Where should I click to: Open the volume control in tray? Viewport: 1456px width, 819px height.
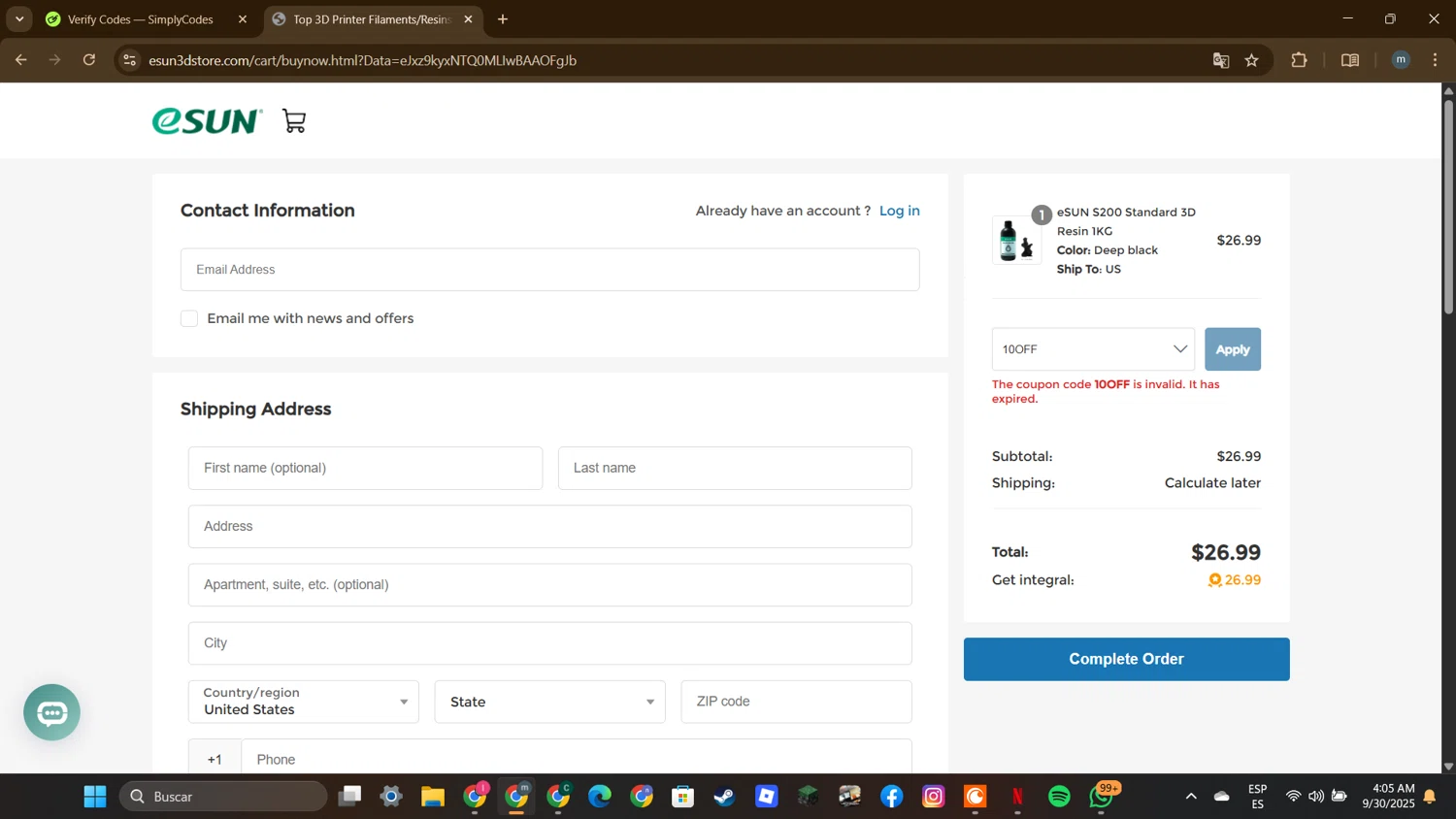point(1316,797)
